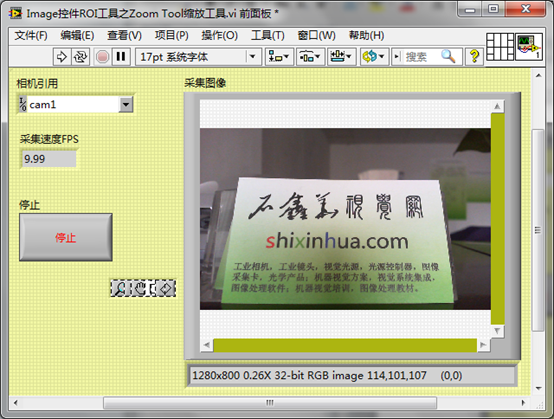The image size is (554, 419).
Task: Click the window scroll right arrow at bottom
Action: pos(524,403)
